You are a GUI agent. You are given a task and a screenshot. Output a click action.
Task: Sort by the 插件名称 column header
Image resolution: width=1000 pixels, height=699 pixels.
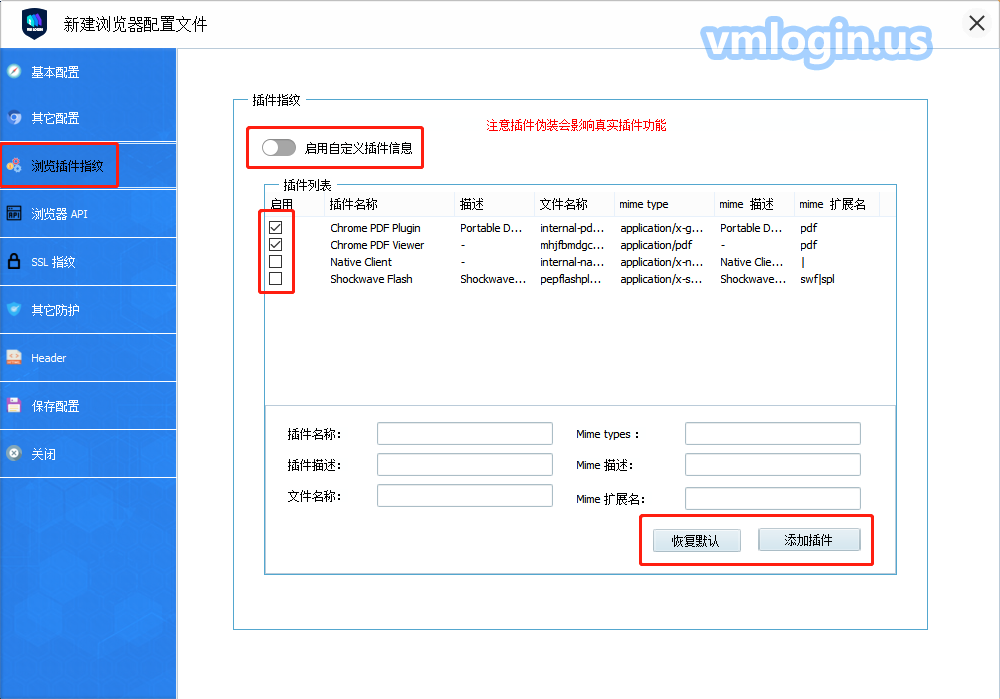point(354,204)
